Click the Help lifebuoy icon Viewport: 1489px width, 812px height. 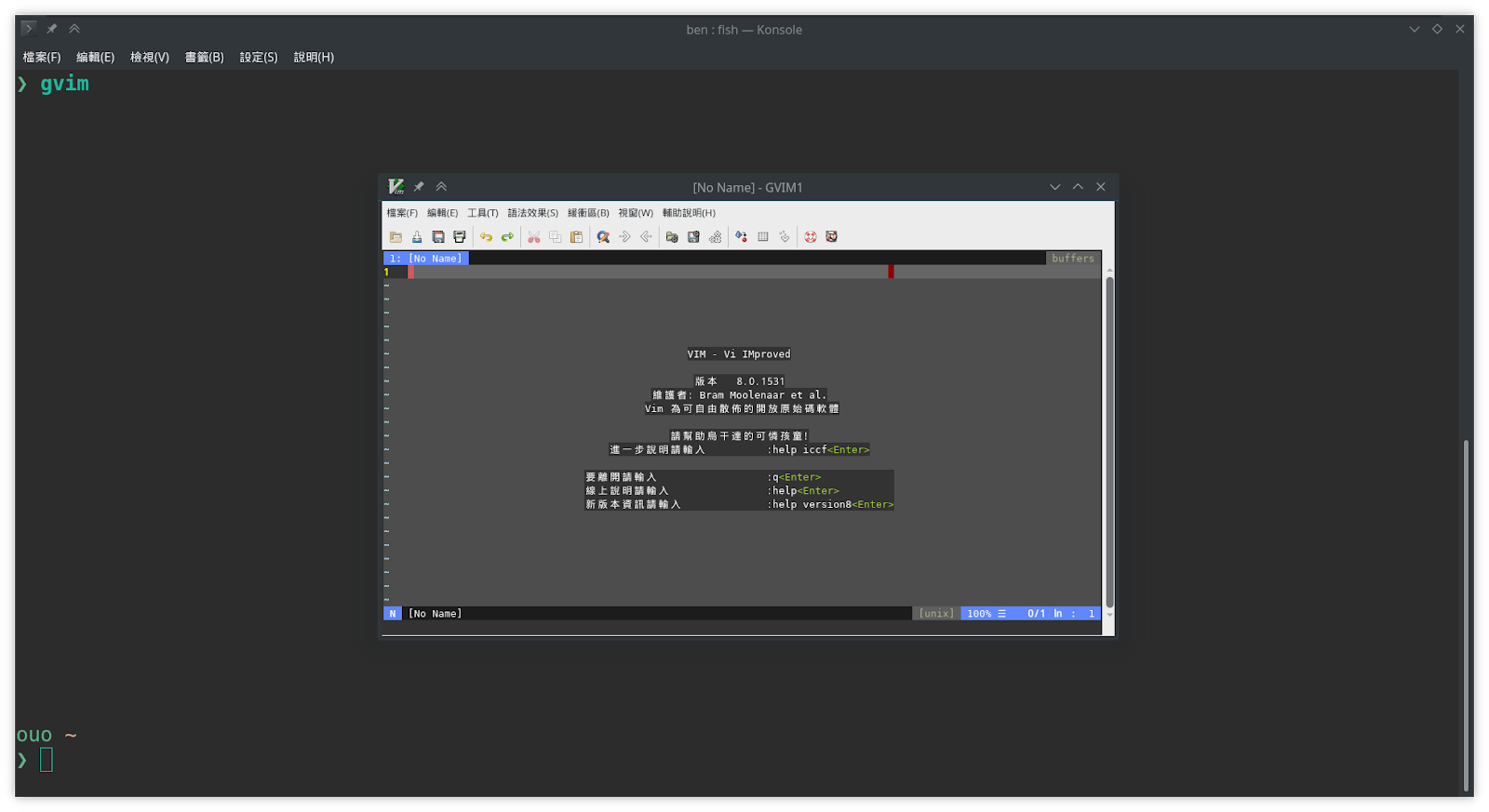pyautogui.click(x=811, y=237)
